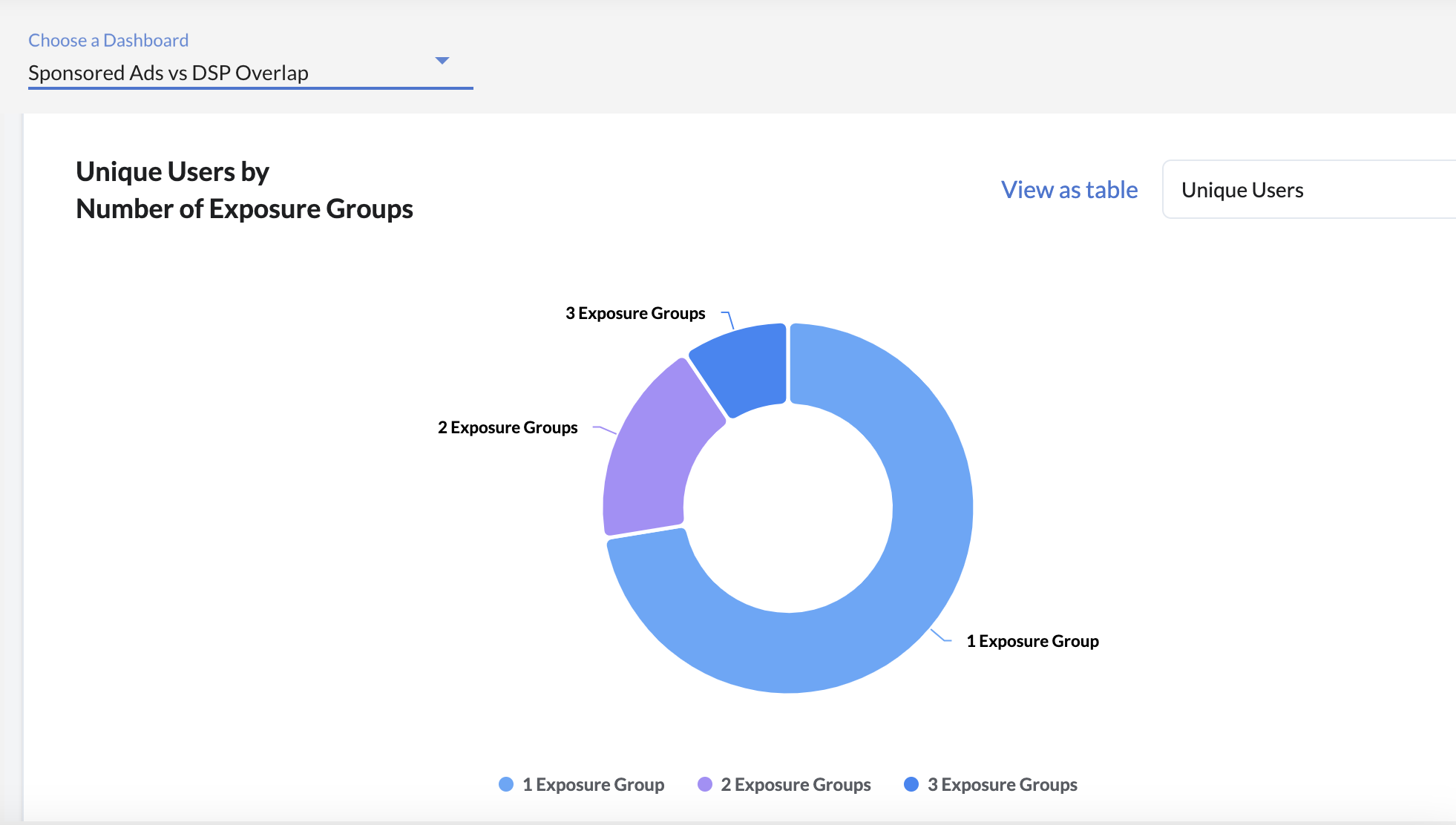Click the donut chart center hole
This screenshot has width=1456, height=825.
(x=788, y=508)
